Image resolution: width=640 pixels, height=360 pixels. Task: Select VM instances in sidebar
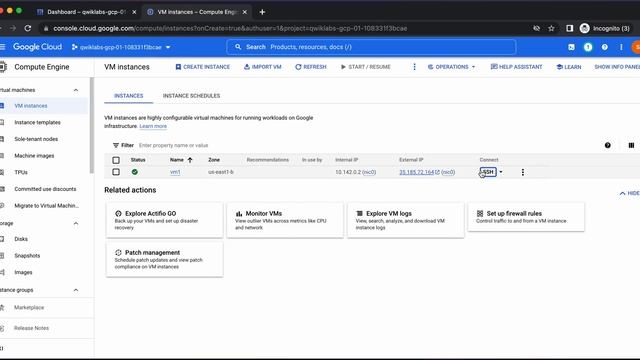tap(44, 106)
